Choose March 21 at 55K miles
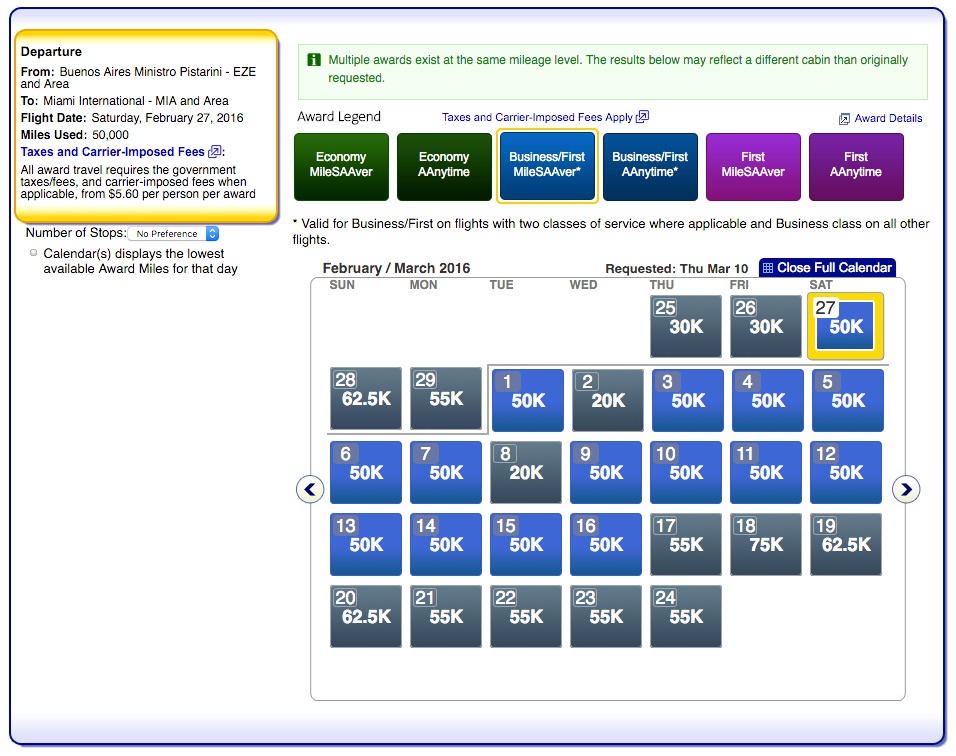 click(446, 616)
